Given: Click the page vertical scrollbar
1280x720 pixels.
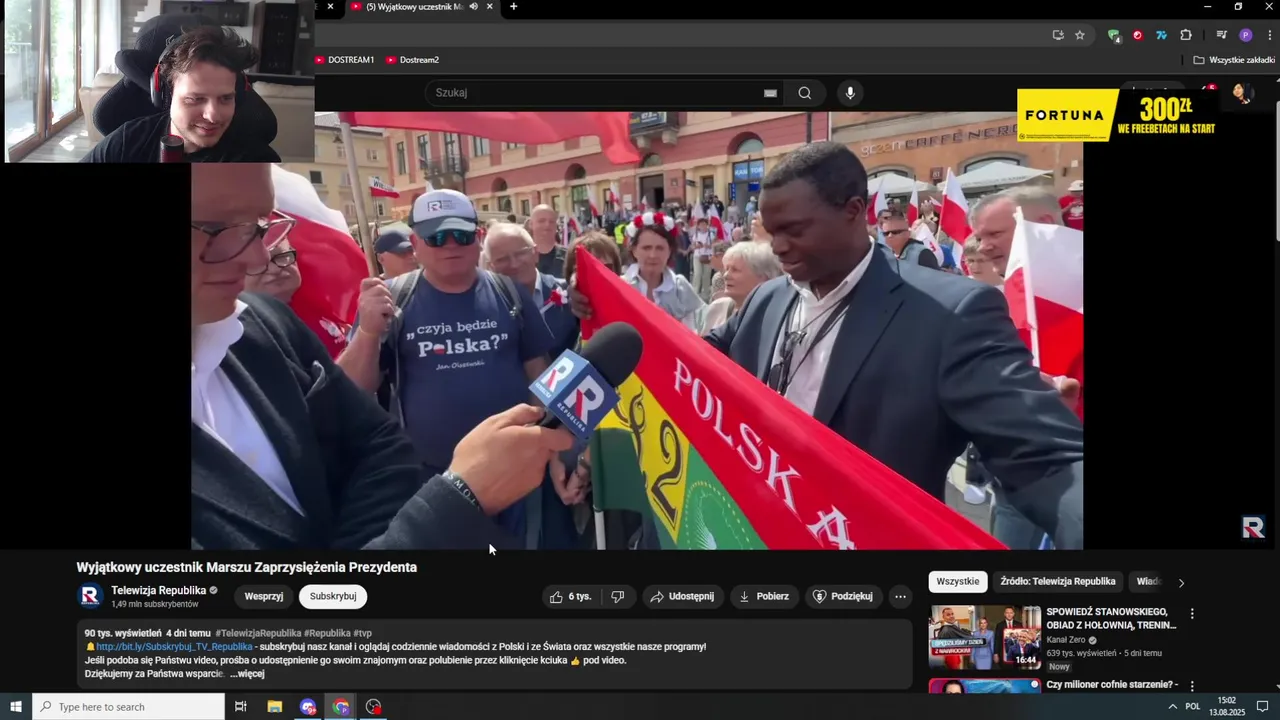Looking at the screenshot, I should click(1275, 160).
